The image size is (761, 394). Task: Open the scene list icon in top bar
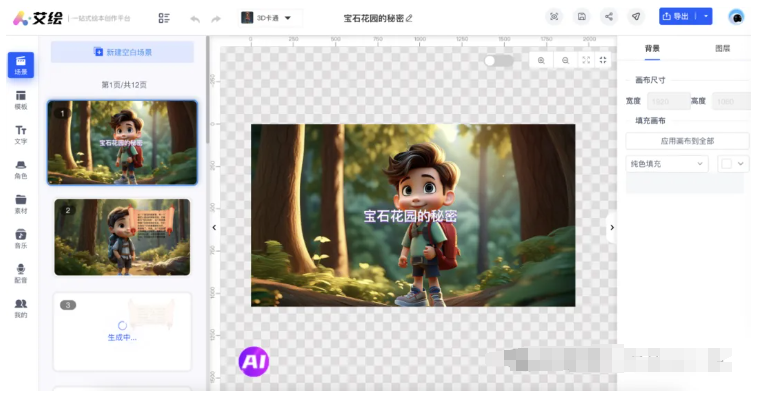tap(164, 18)
